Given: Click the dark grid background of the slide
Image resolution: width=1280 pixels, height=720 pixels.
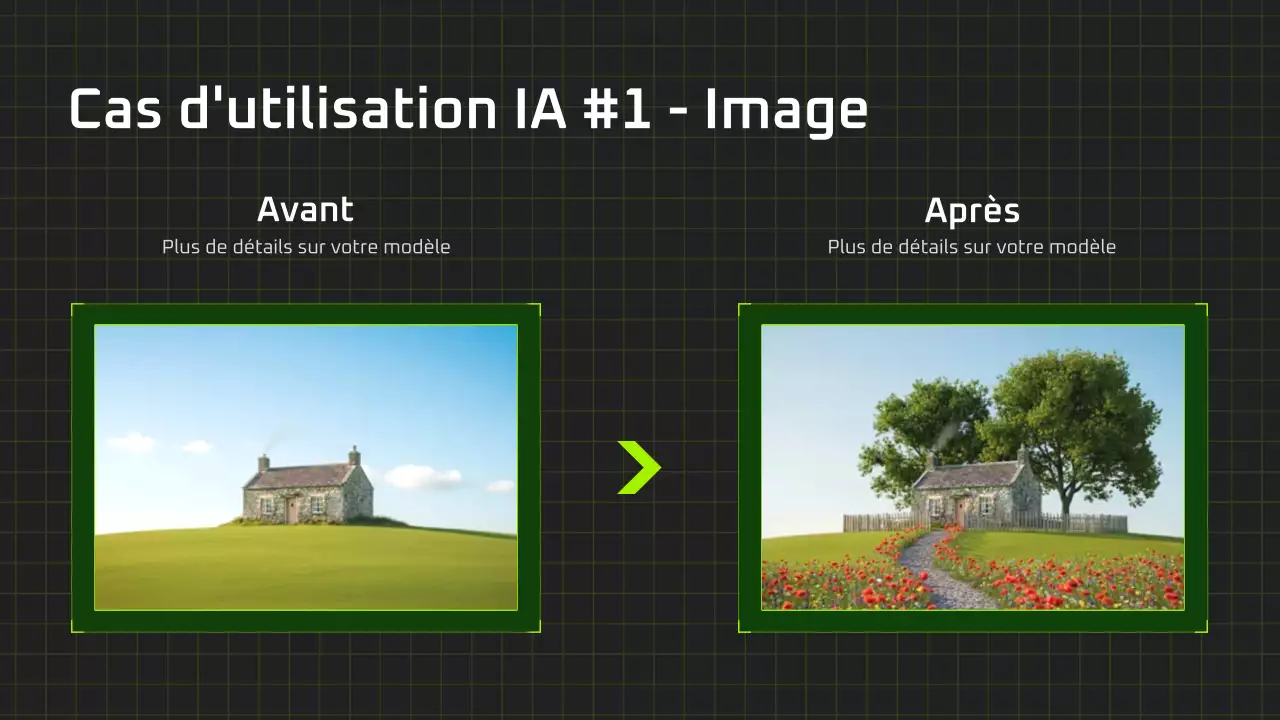Looking at the screenshot, I should pos(640,680).
